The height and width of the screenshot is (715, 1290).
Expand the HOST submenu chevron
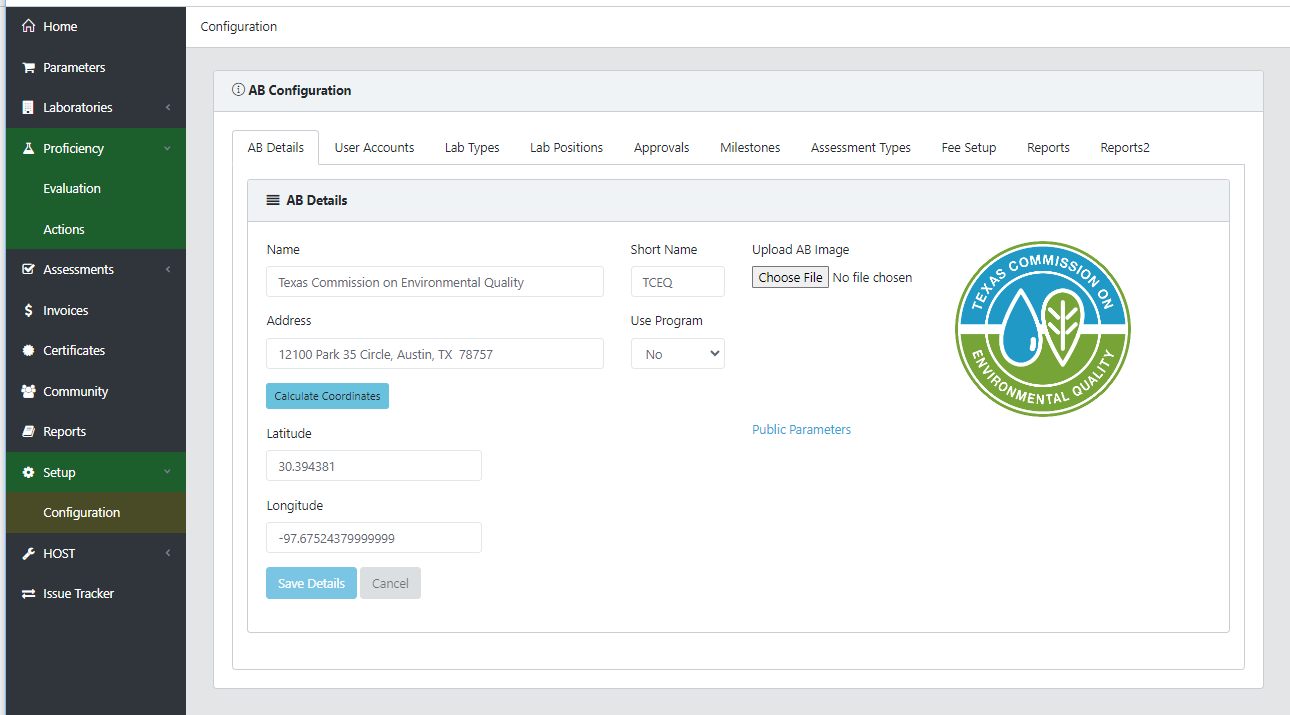click(168, 554)
